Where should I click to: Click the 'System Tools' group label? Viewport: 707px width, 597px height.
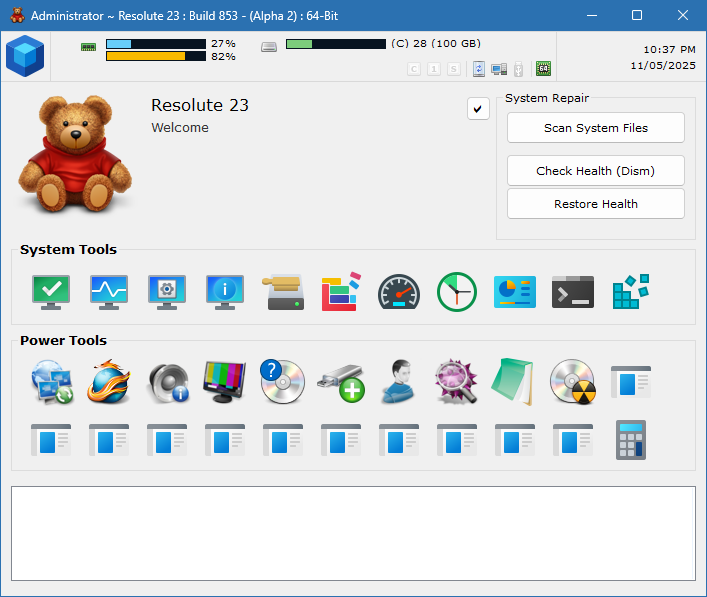(68, 249)
